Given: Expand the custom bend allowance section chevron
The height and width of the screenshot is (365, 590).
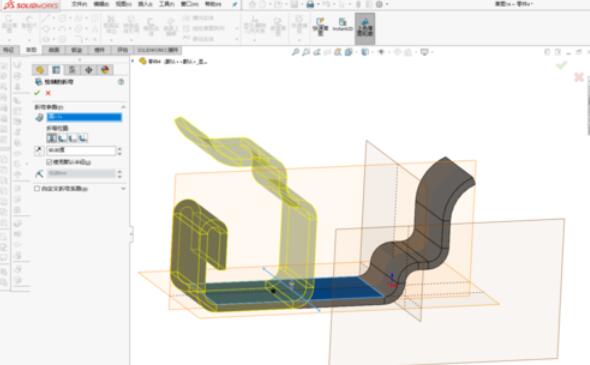Looking at the screenshot, I should click(123, 189).
